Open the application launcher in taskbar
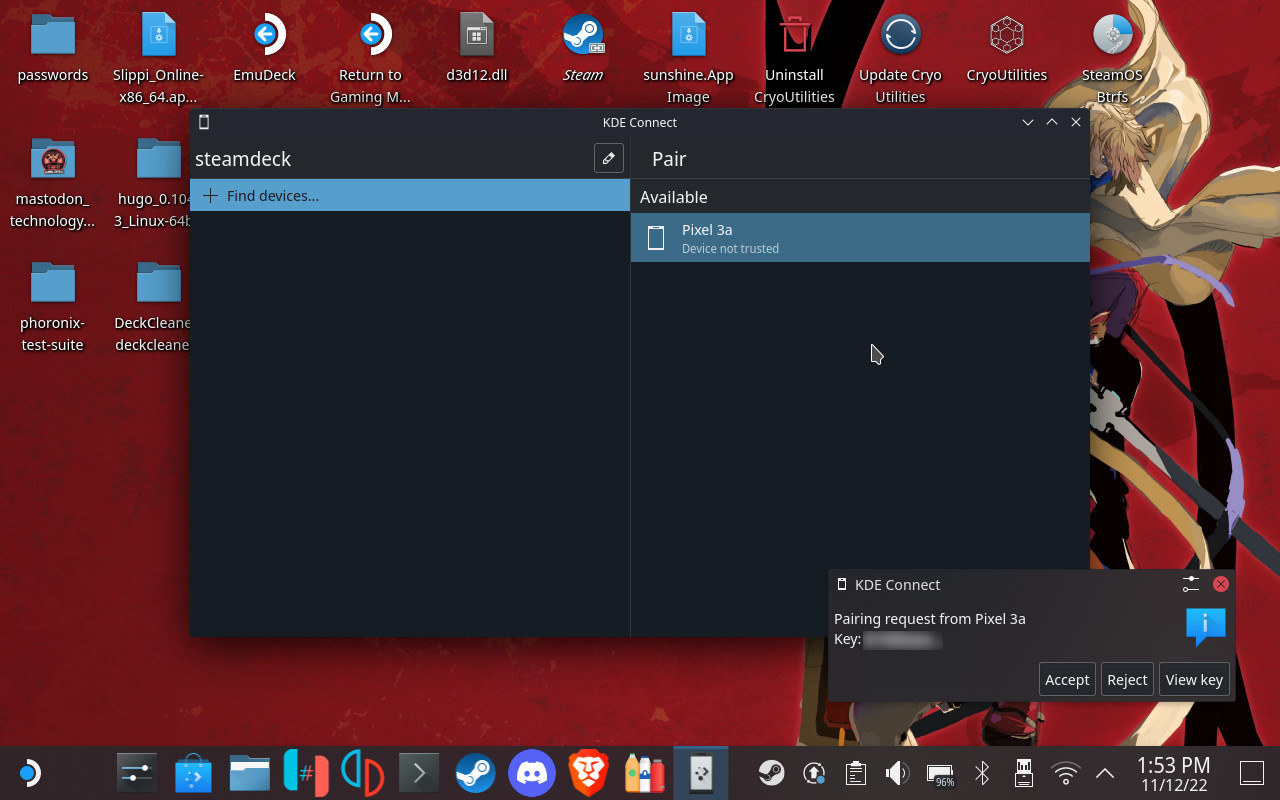The height and width of the screenshot is (800, 1280). (x=28, y=773)
